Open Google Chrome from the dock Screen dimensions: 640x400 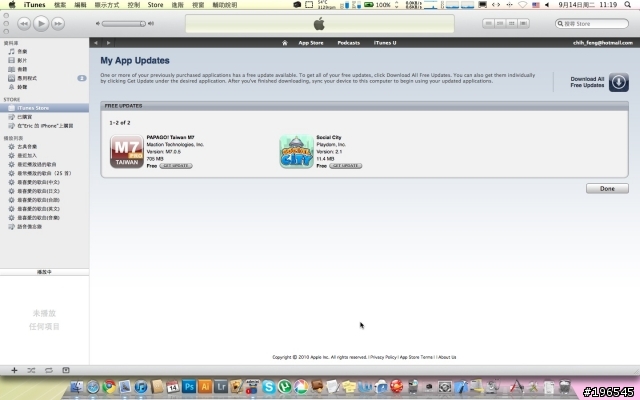109,387
